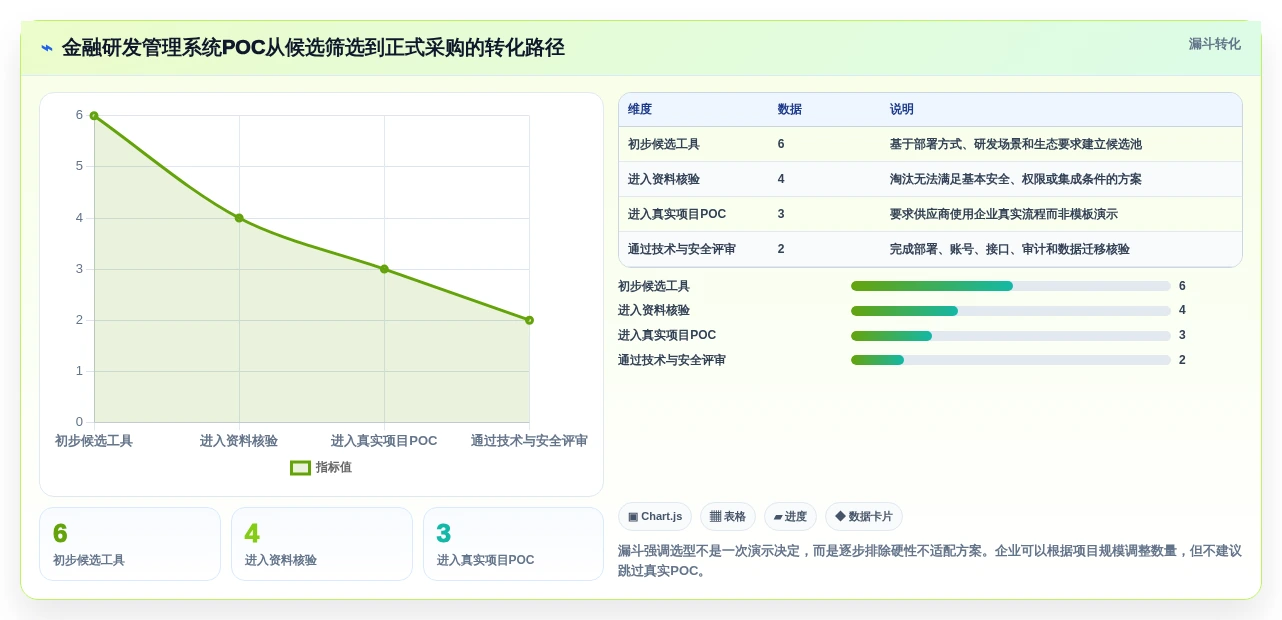Click the 进入资料核验 progress bar
The image size is (1282, 620).
(1011, 311)
